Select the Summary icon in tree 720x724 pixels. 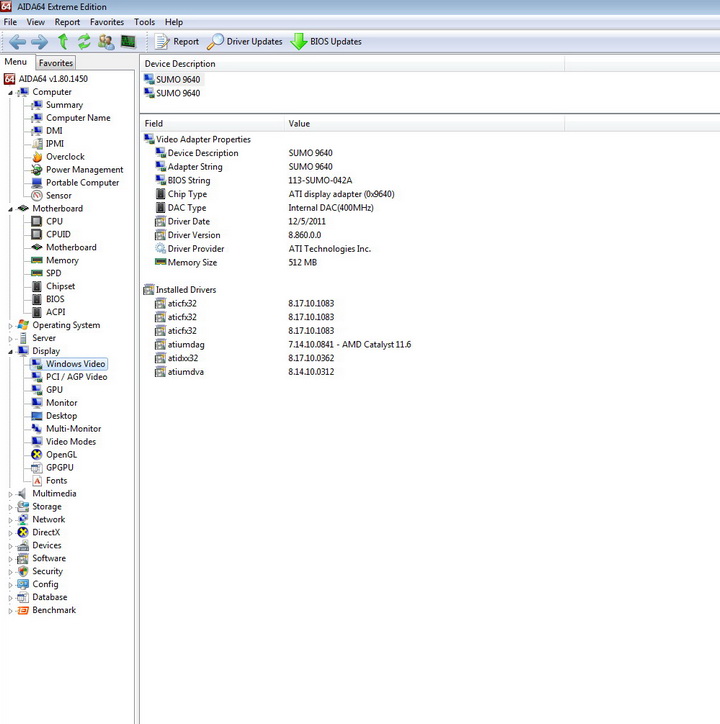click(x=37, y=105)
